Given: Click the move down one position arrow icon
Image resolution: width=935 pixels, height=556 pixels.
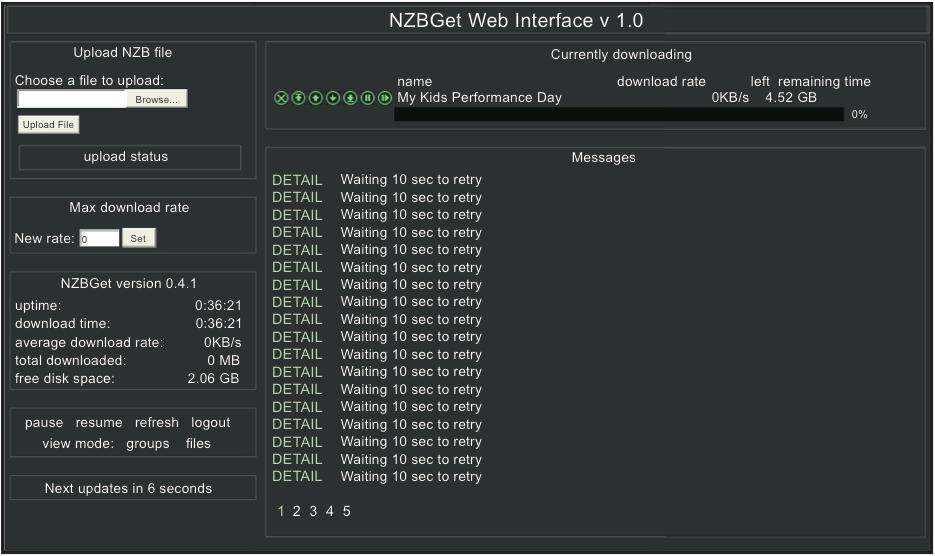Looking at the screenshot, I should click(x=333, y=98).
